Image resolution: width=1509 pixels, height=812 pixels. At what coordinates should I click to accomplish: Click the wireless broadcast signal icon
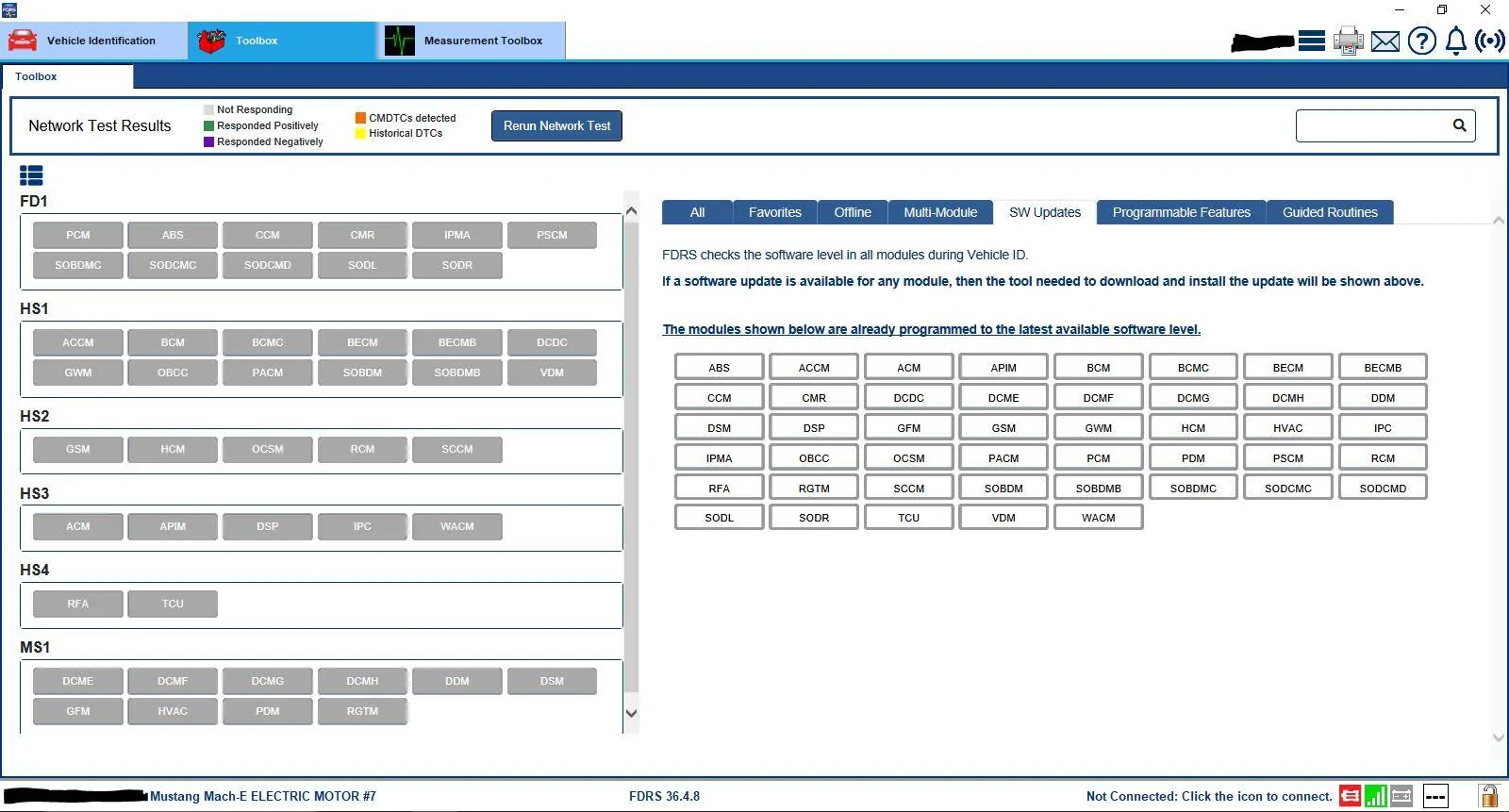[x=1490, y=41]
